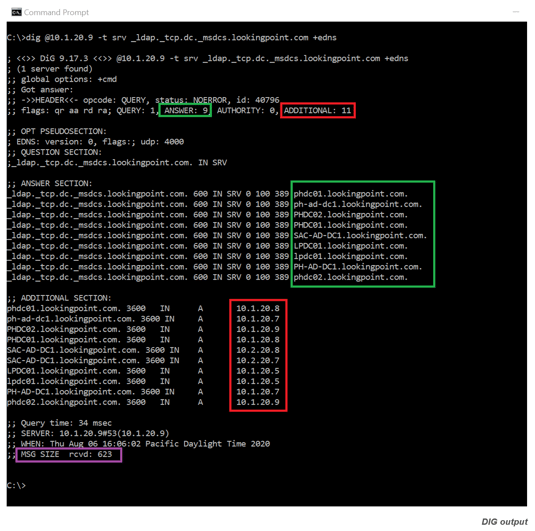The height and width of the screenshot is (531, 535).
Task: Select the question line ending in "IN SRV"
Action: pyautogui.click(x=117, y=162)
